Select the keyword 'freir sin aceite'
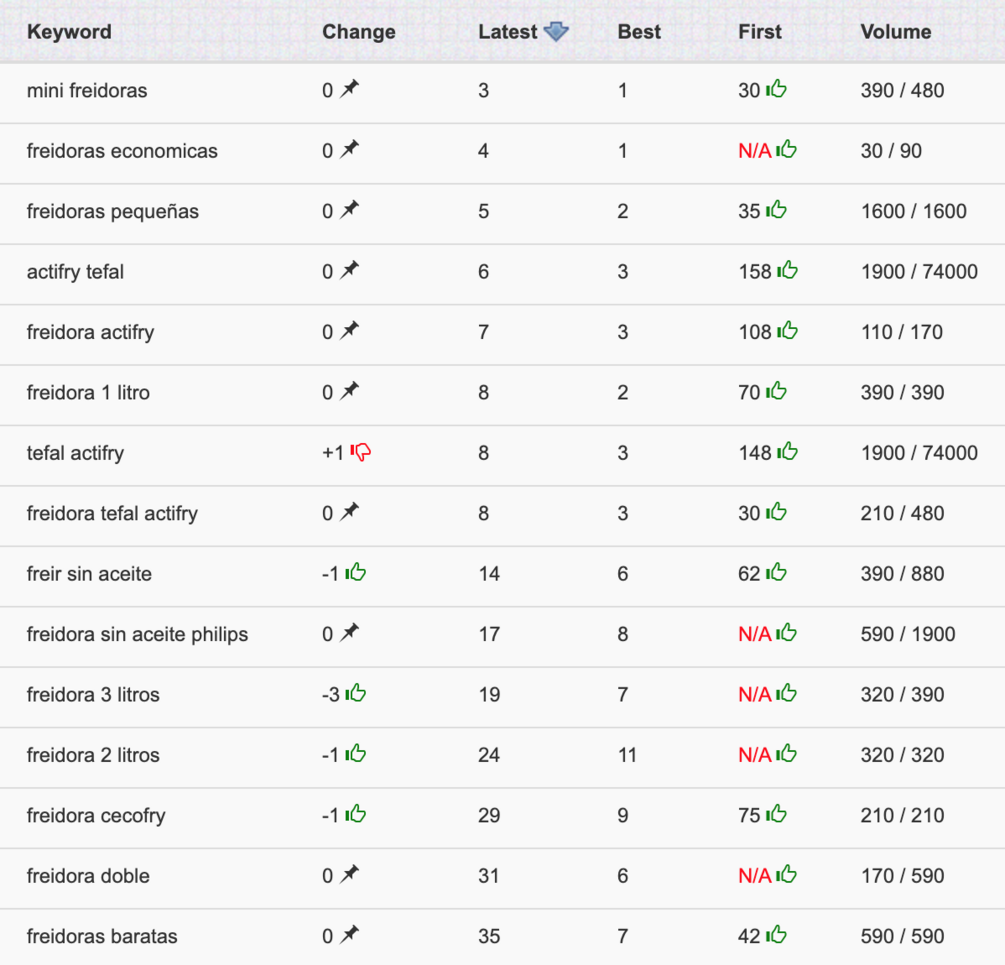 (89, 573)
